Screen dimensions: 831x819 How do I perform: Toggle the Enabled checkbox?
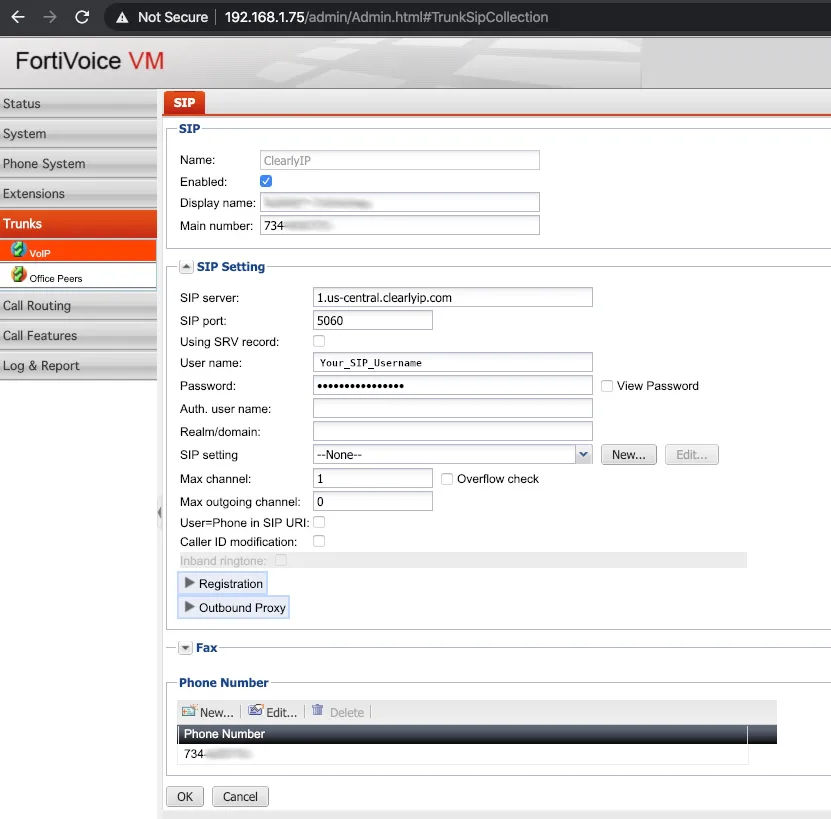pos(266,181)
